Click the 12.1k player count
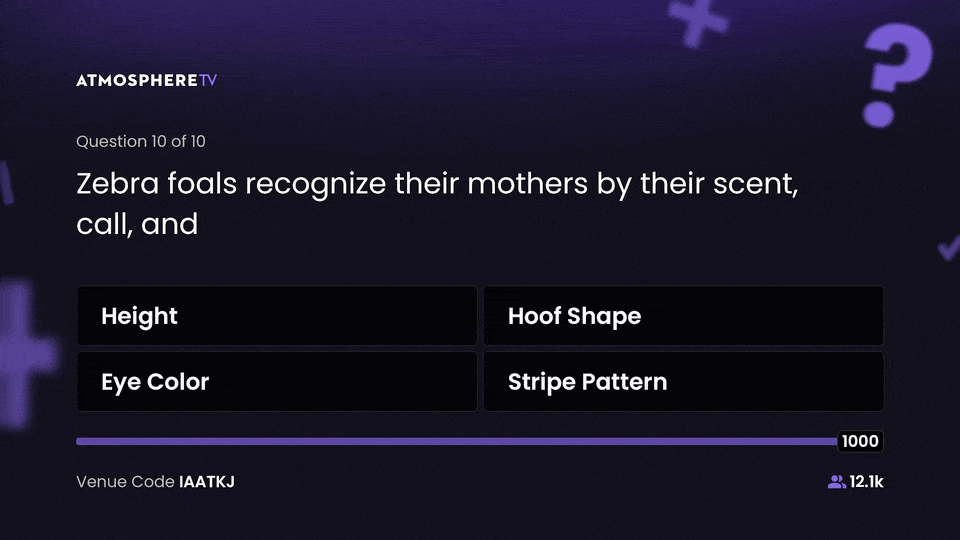Image resolution: width=960 pixels, height=540 pixels. tap(866, 482)
